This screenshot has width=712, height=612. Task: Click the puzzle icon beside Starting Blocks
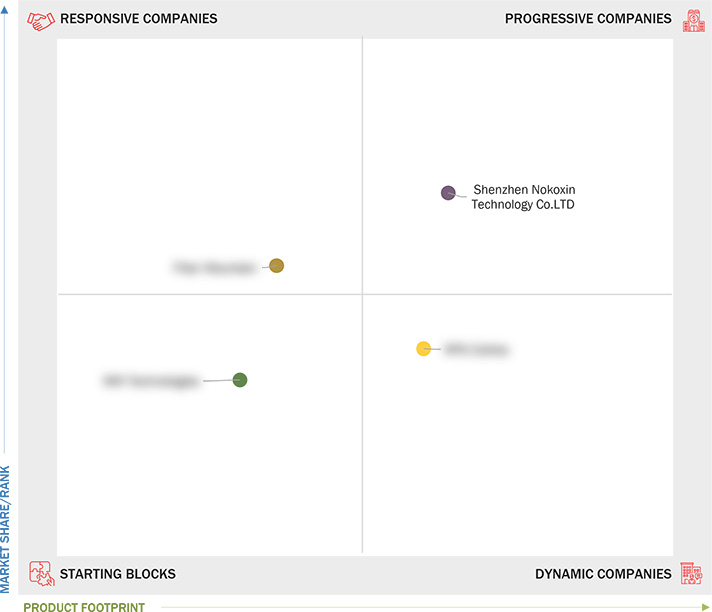point(42,573)
